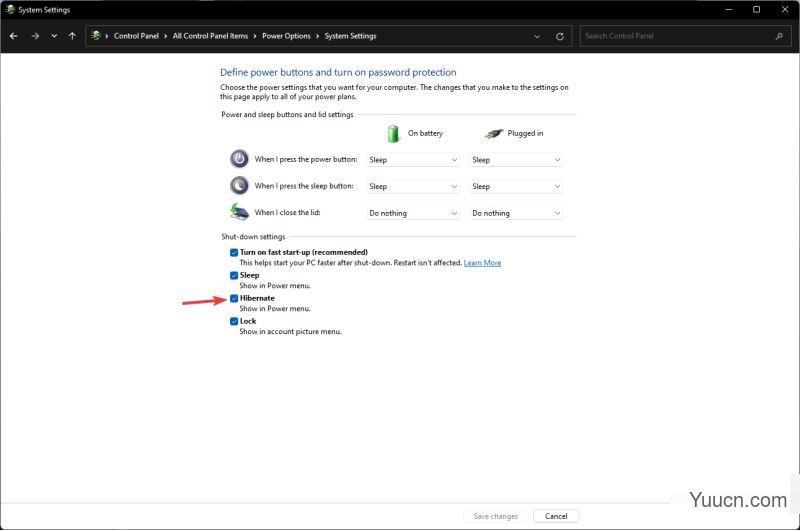The width and height of the screenshot is (800, 530).
Task: Expand the chevron after Control Panel breadcrumb
Action: pos(166,36)
